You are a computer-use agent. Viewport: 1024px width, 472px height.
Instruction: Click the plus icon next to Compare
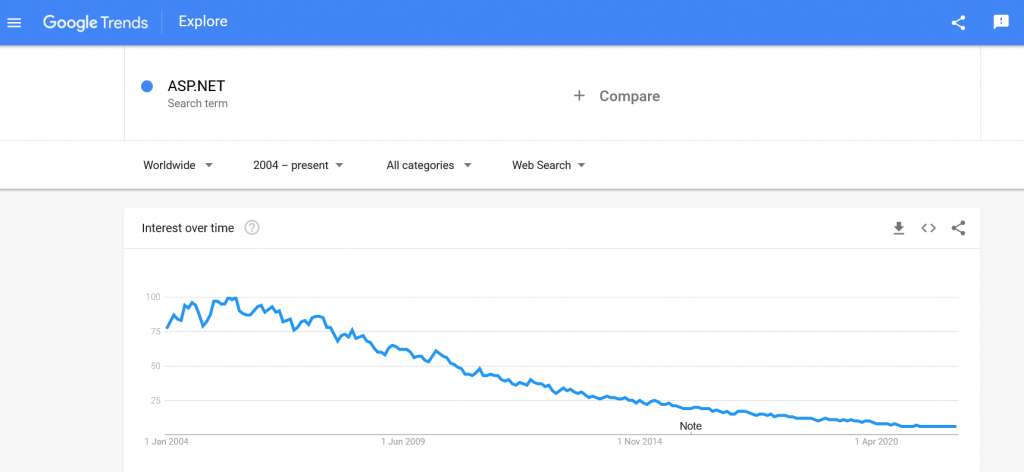tap(579, 96)
